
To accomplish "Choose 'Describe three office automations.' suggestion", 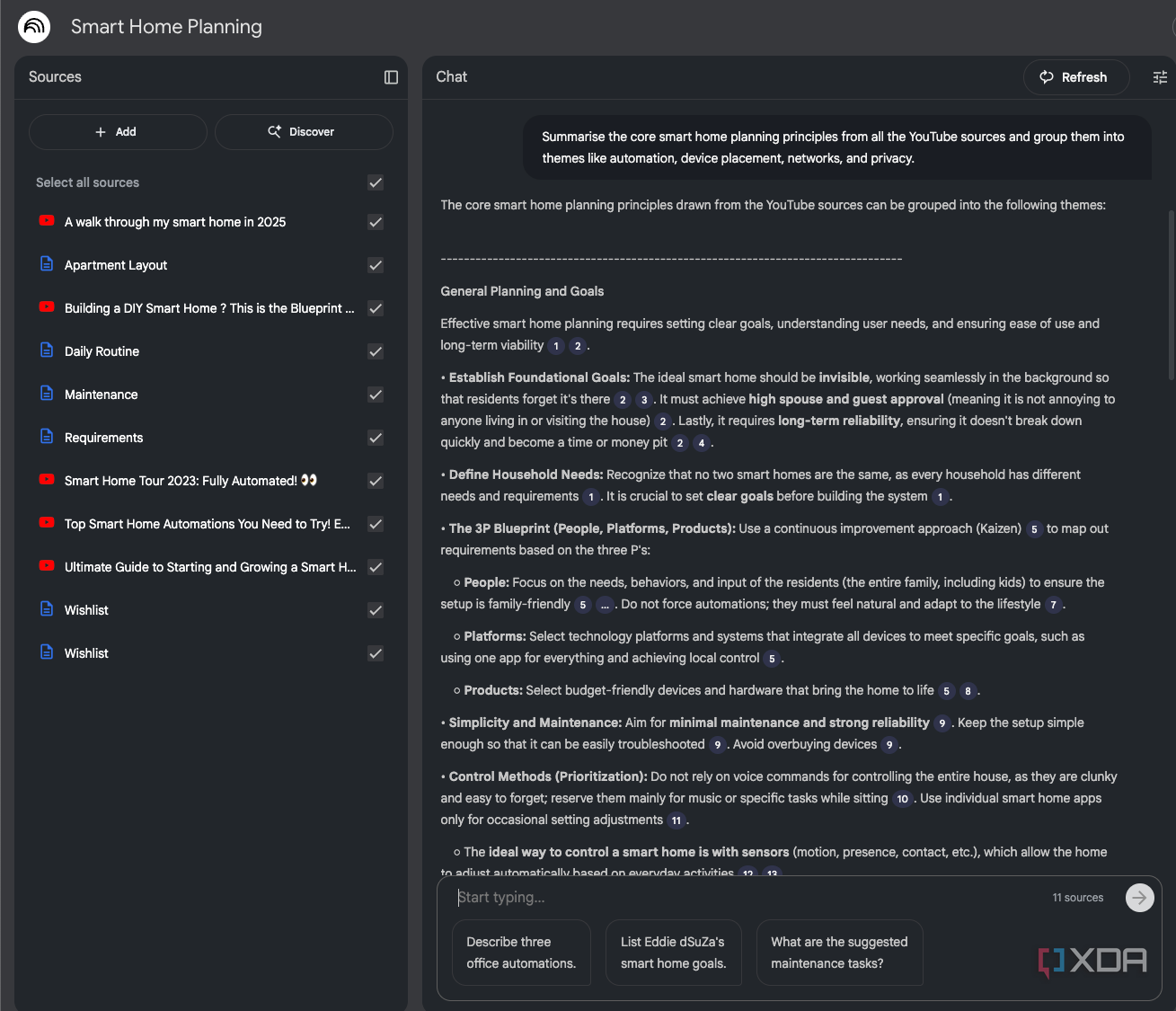I will click(522, 953).
